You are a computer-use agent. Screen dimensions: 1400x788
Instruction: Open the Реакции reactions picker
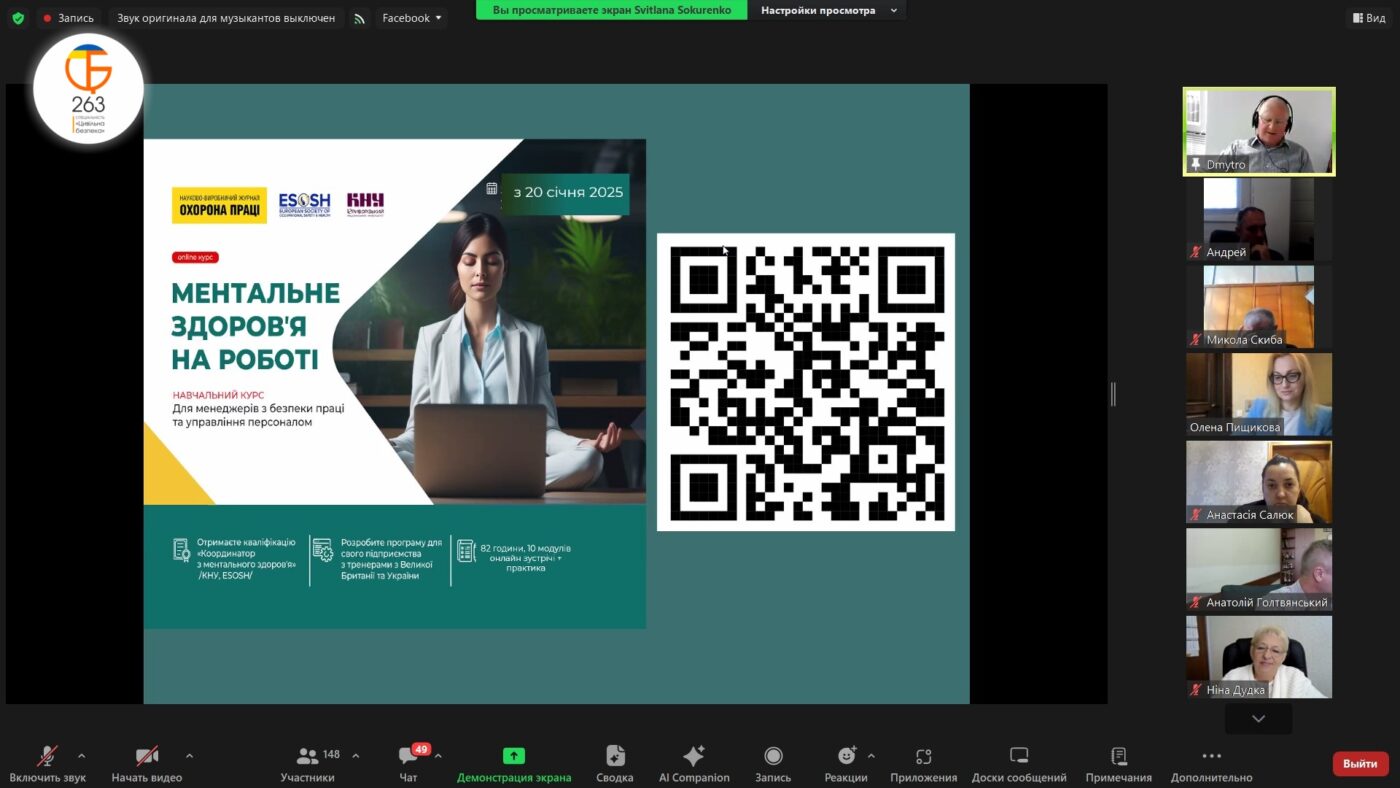[x=846, y=764]
